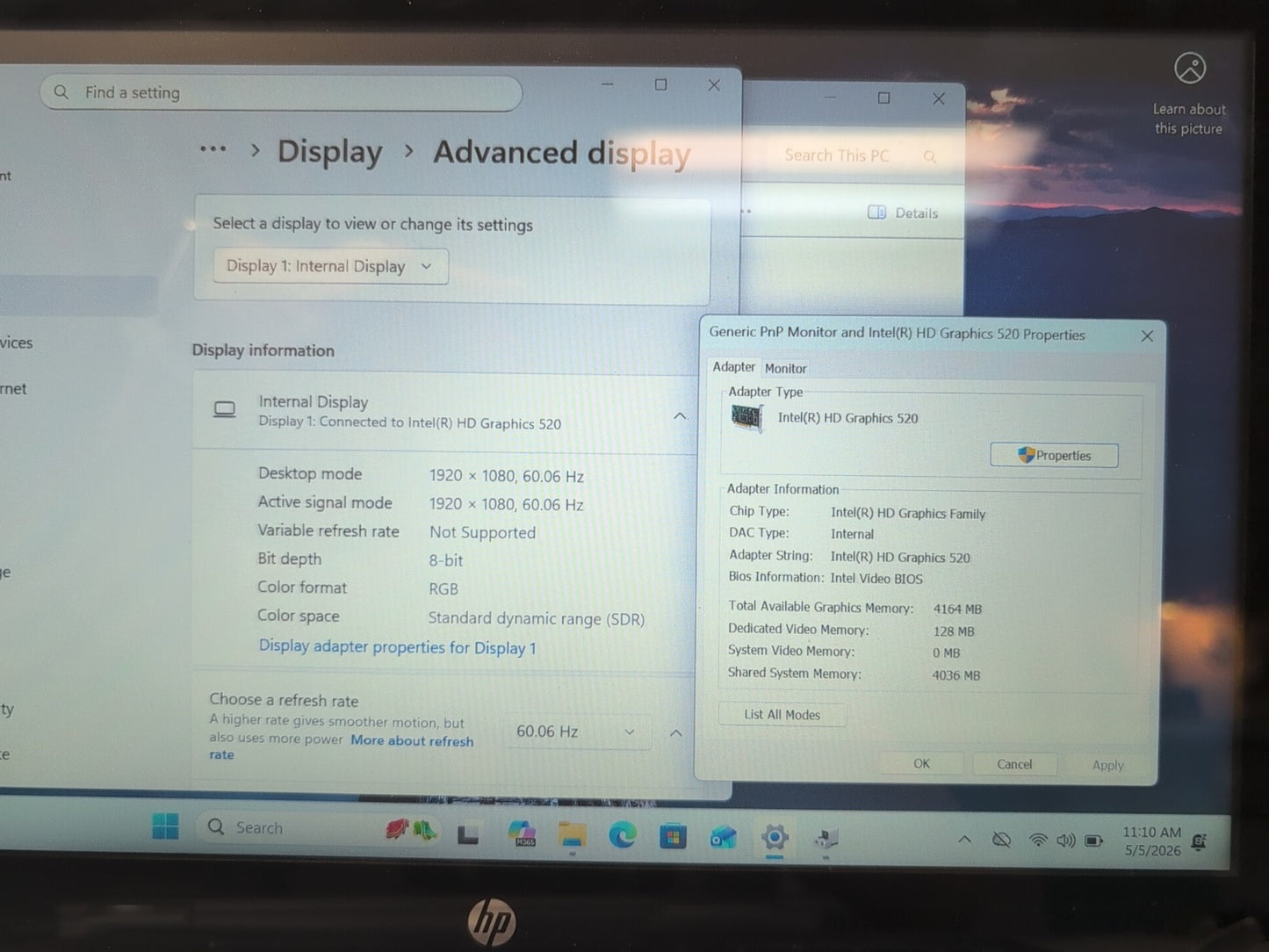Click the volume speaker tray icon
Viewport: 1269px width, 952px height.
[x=1065, y=840]
